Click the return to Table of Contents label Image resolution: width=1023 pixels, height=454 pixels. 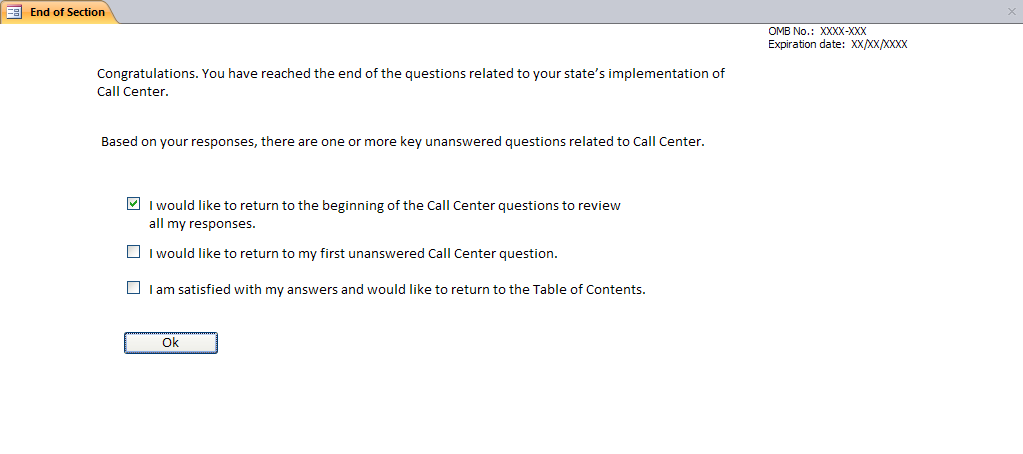click(397, 290)
